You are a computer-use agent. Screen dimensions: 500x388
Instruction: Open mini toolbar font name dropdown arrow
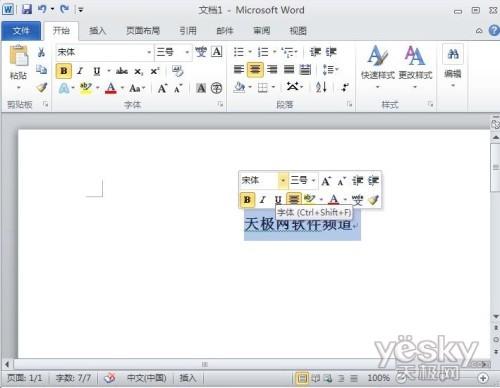(283, 181)
